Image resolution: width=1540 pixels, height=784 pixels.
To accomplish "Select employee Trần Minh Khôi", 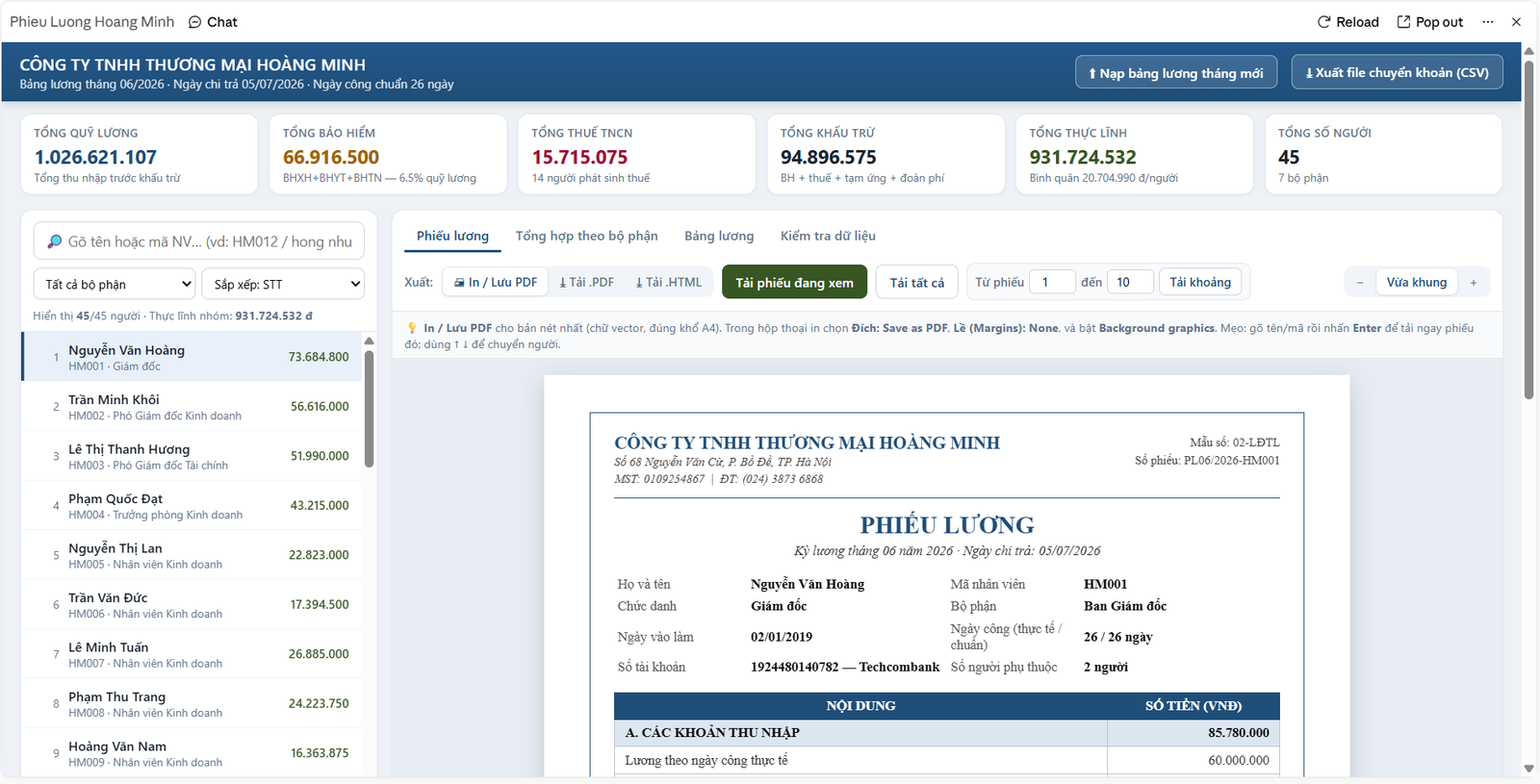I will click(192, 406).
